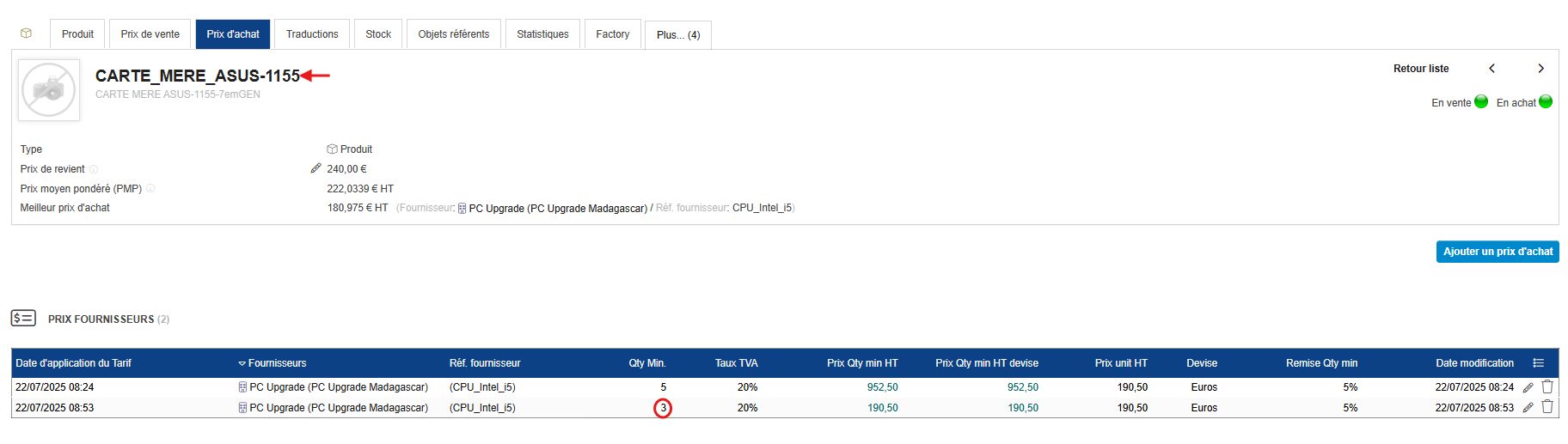The image size is (1568, 444).
Task: Click the building icon in the 08:53 supplier row
Action: coord(242,408)
